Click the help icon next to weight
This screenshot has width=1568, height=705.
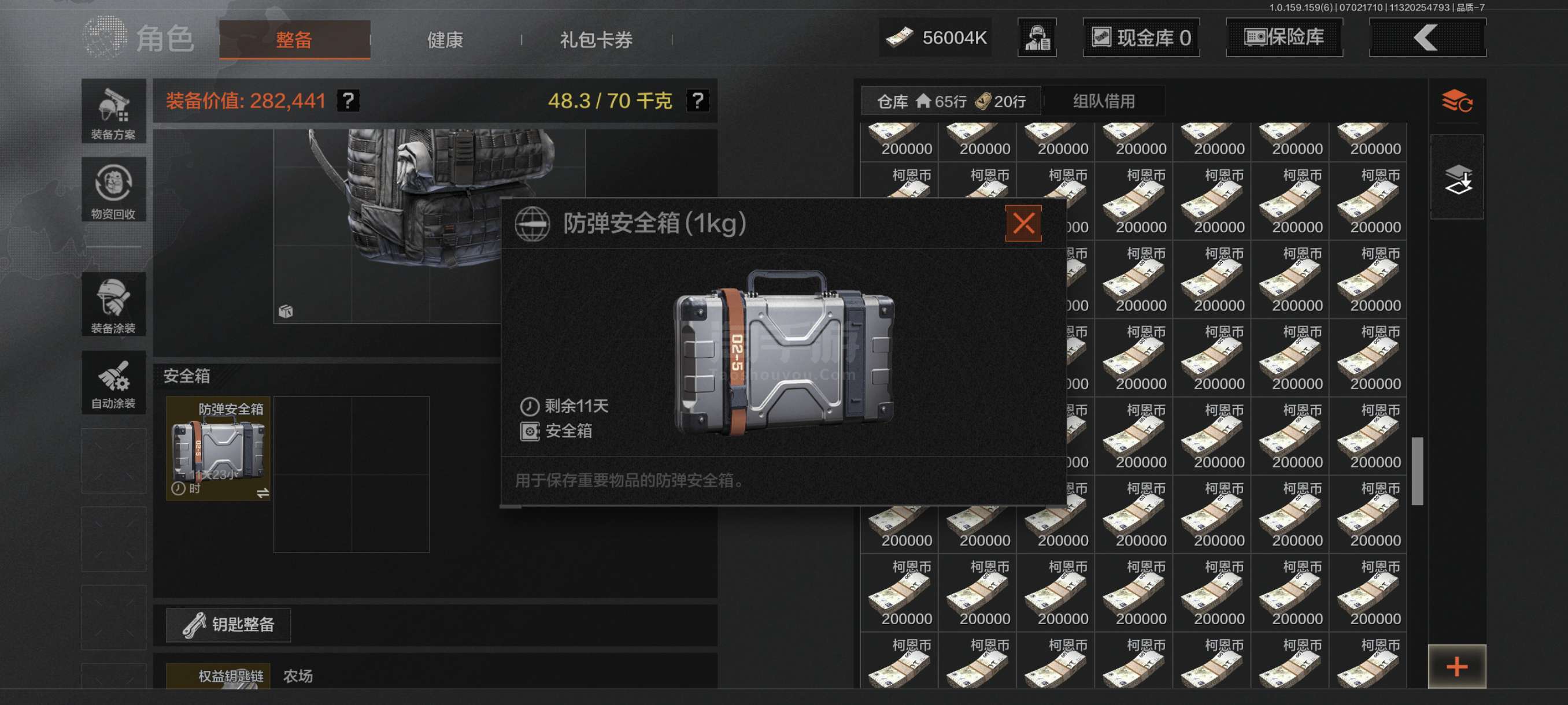coord(698,101)
